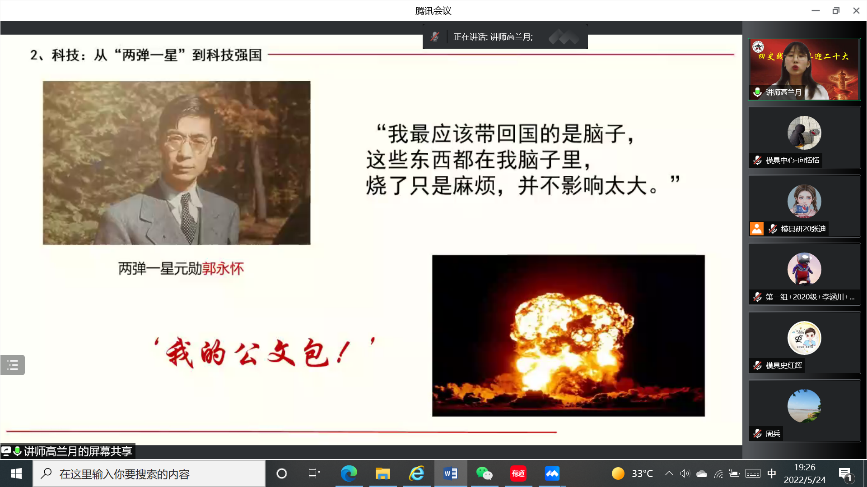This screenshot has width=867, height=487.
Task: Open the meeting side list panel icon
Action: (x=12, y=365)
